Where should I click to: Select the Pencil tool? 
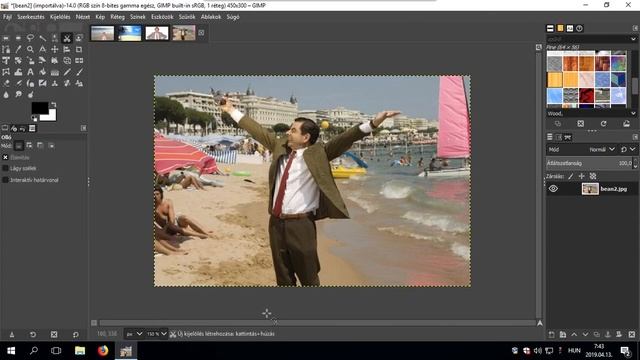pos(67,72)
